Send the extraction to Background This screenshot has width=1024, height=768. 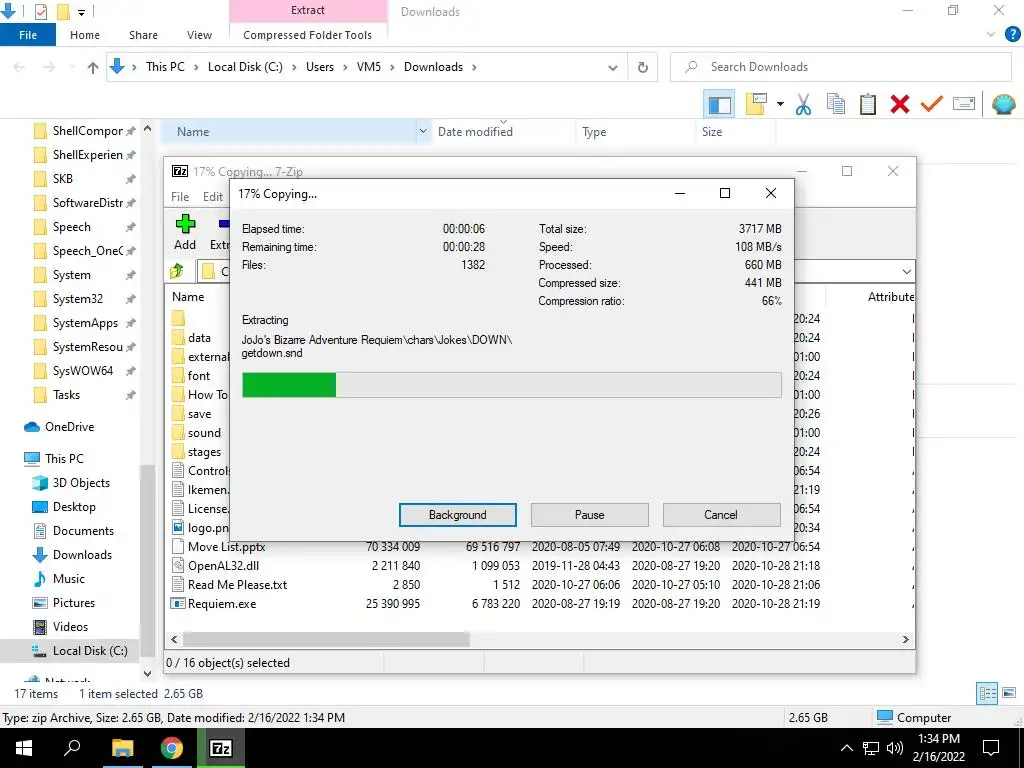457,515
